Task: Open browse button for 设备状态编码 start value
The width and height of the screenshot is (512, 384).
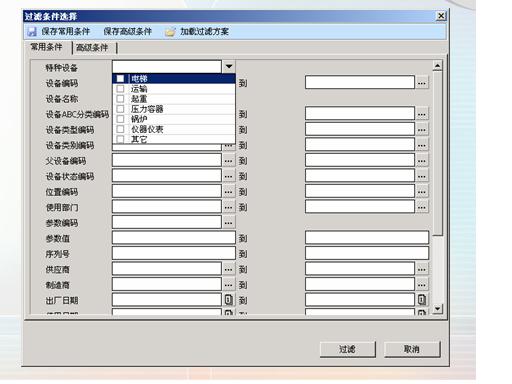Action: click(229, 176)
